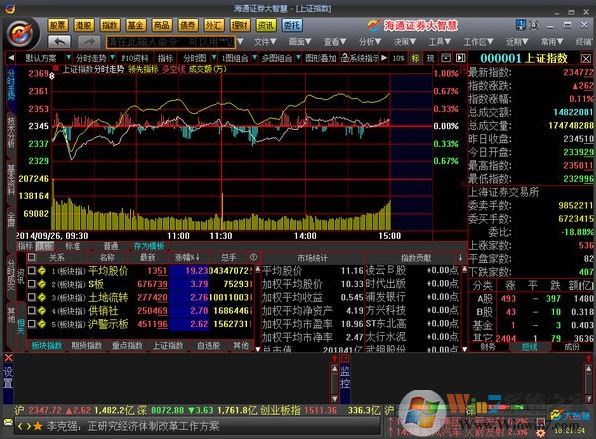
Task: Go back with the left arrow button
Action: [59, 41]
